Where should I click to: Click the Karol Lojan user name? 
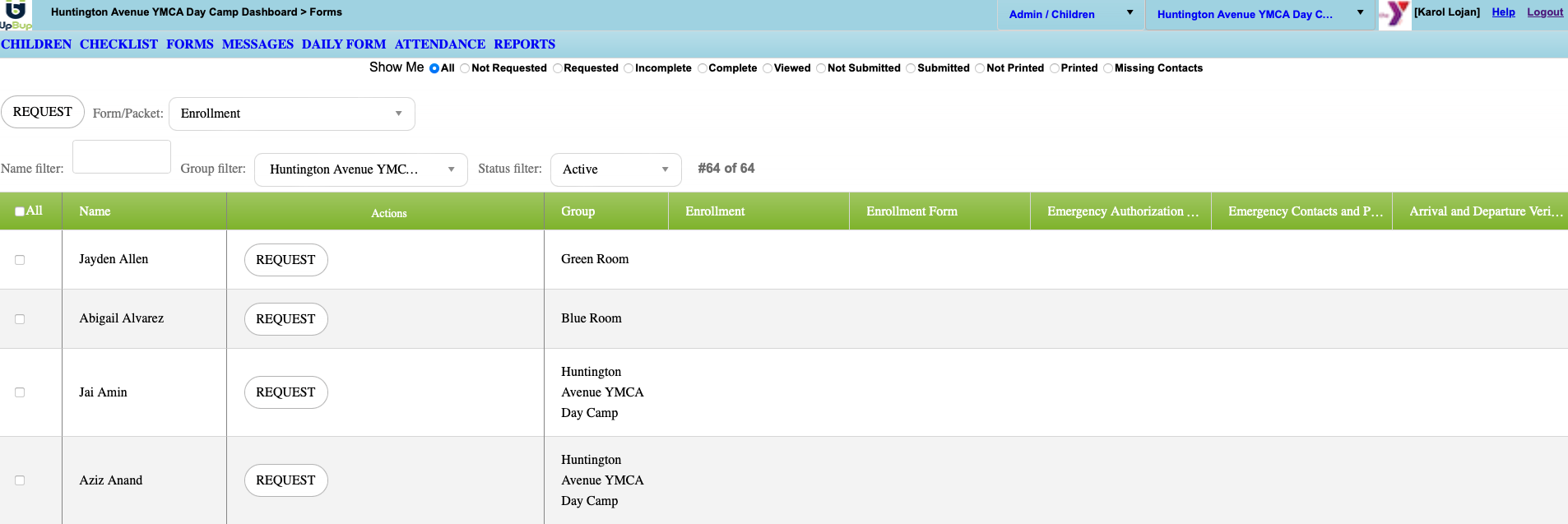tap(1447, 12)
